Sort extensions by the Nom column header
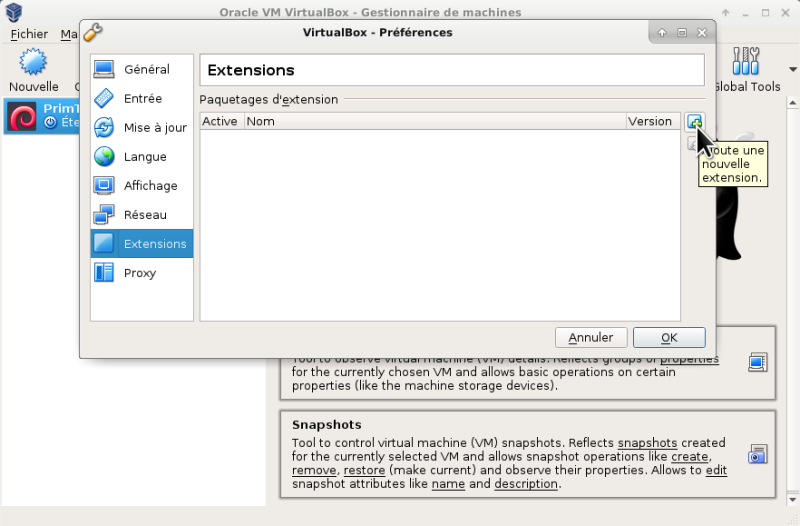 (x=435, y=121)
